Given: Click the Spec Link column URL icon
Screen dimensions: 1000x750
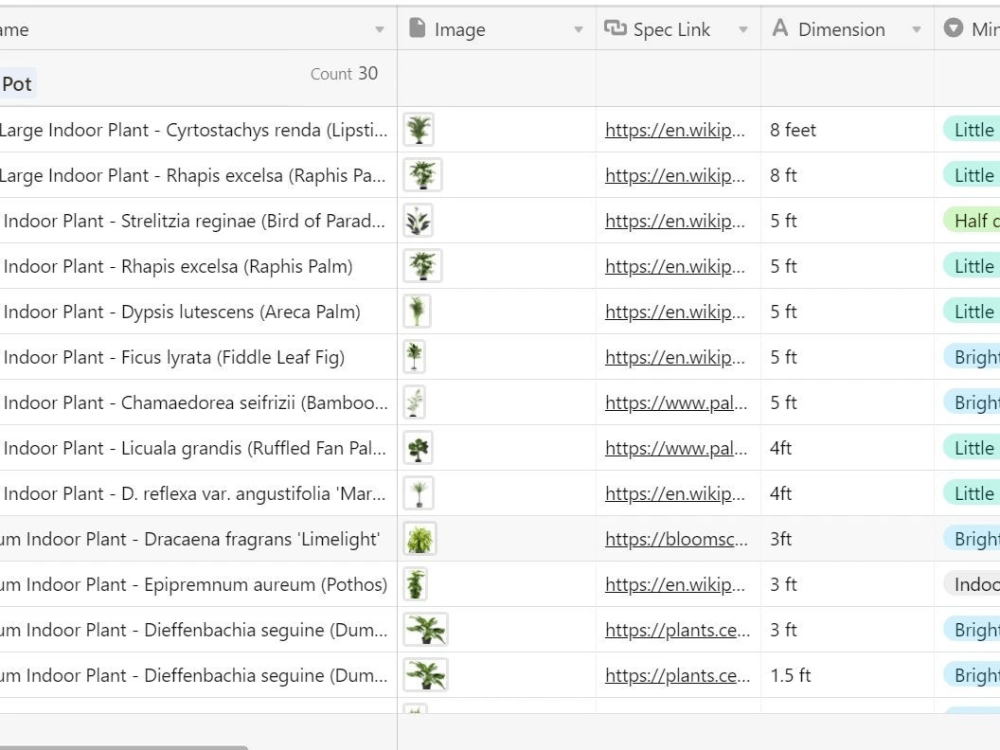Looking at the screenshot, I should pos(615,28).
